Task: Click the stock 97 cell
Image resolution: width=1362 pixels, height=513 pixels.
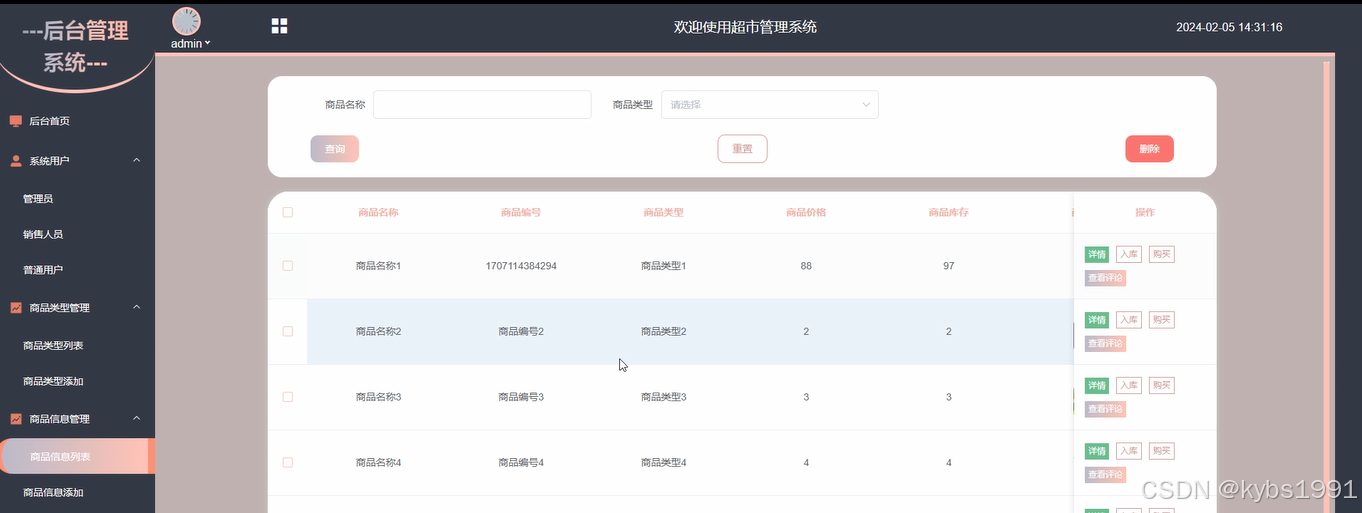Action: point(948,266)
